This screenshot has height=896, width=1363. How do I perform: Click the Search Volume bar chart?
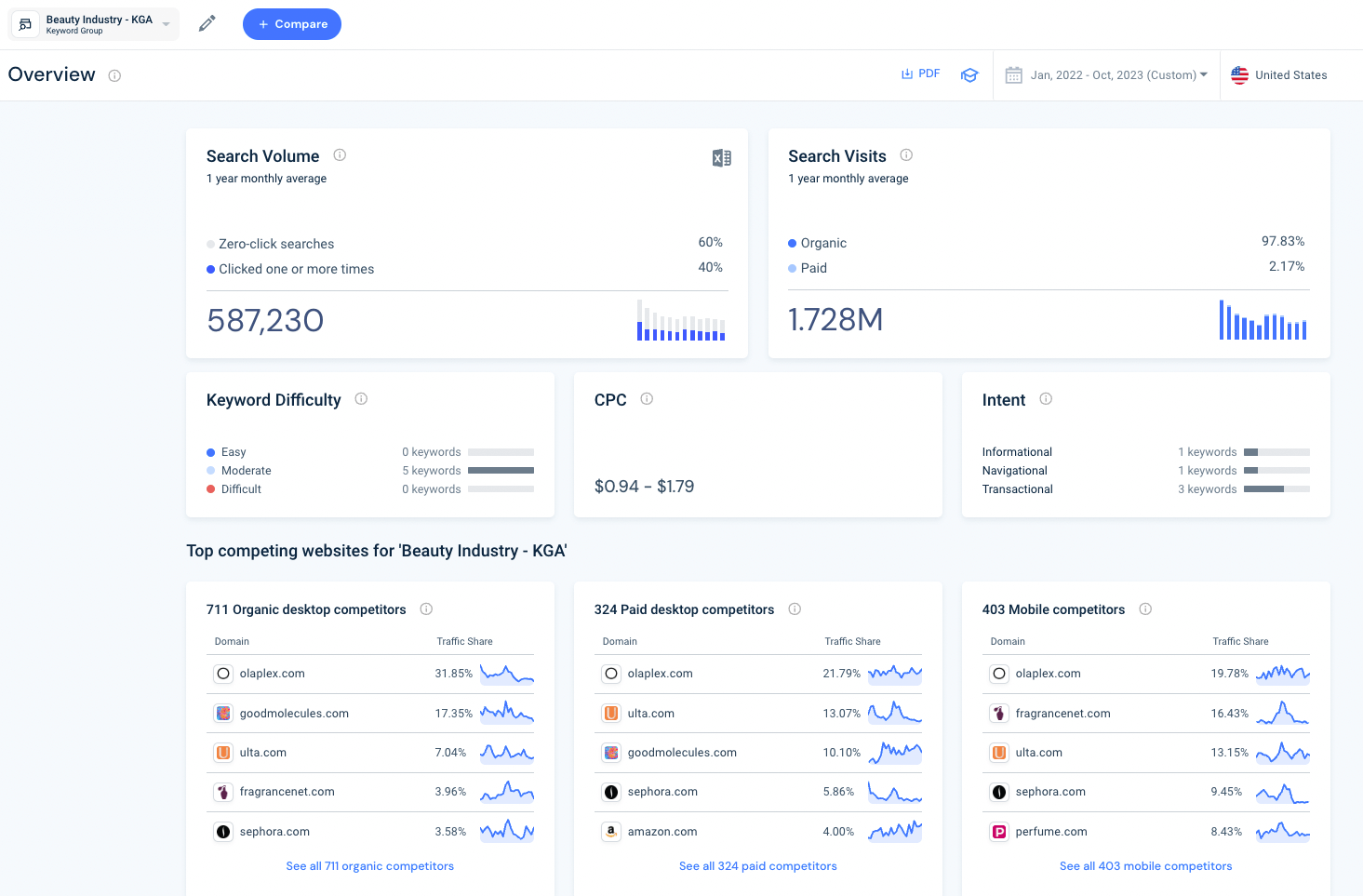pos(681,320)
